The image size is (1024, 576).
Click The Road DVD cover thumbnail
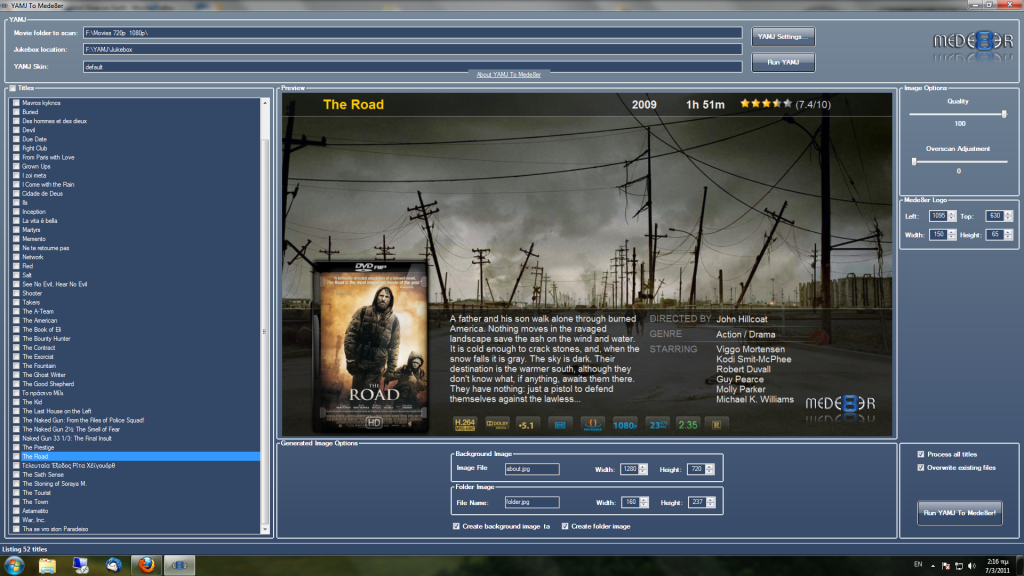[x=372, y=345]
